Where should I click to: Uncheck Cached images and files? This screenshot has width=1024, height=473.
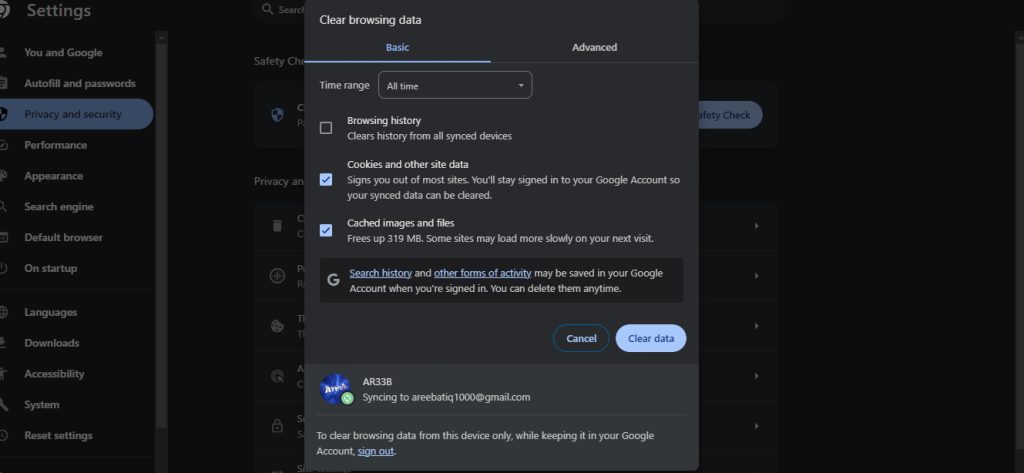(x=326, y=230)
